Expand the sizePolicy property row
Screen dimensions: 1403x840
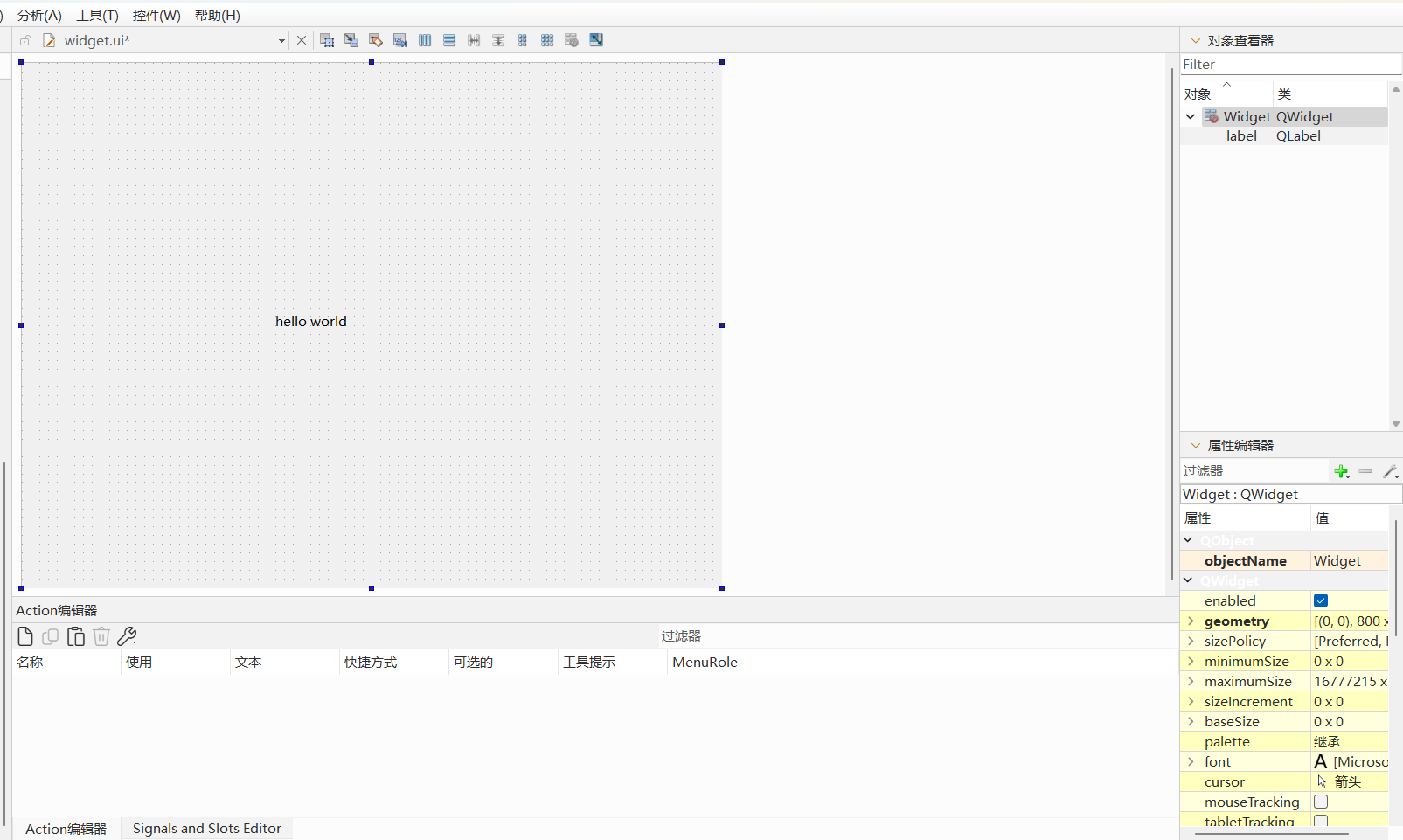pyautogui.click(x=1191, y=641)
